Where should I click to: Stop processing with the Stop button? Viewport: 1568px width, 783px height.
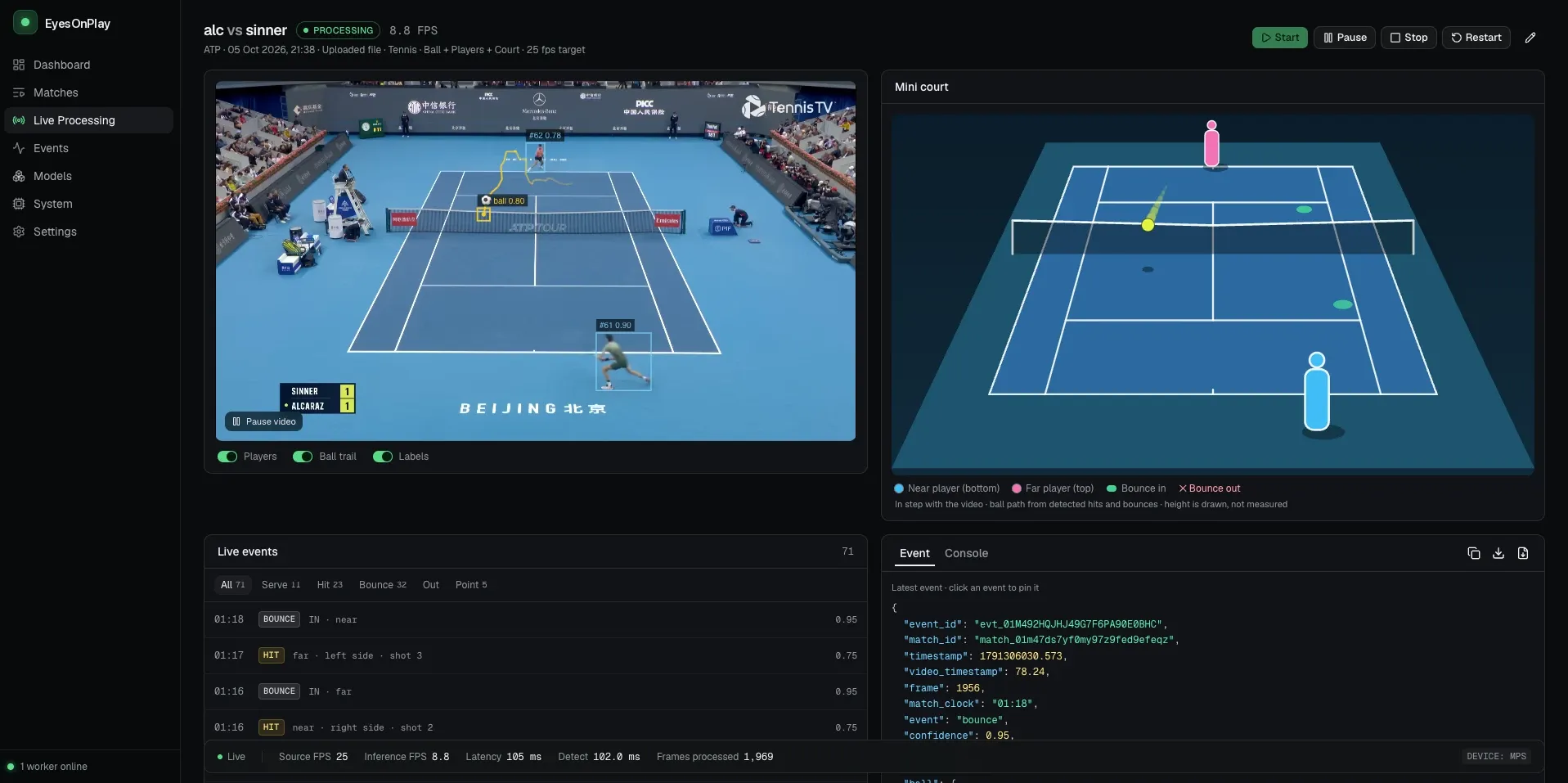1408,38
